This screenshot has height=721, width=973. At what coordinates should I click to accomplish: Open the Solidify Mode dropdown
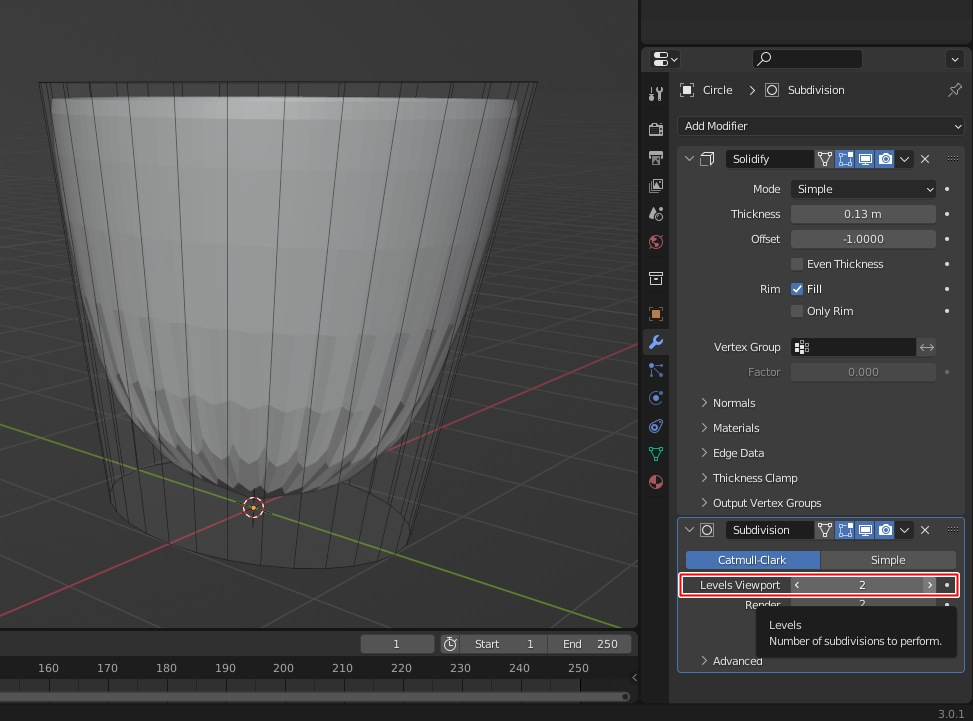863,189
